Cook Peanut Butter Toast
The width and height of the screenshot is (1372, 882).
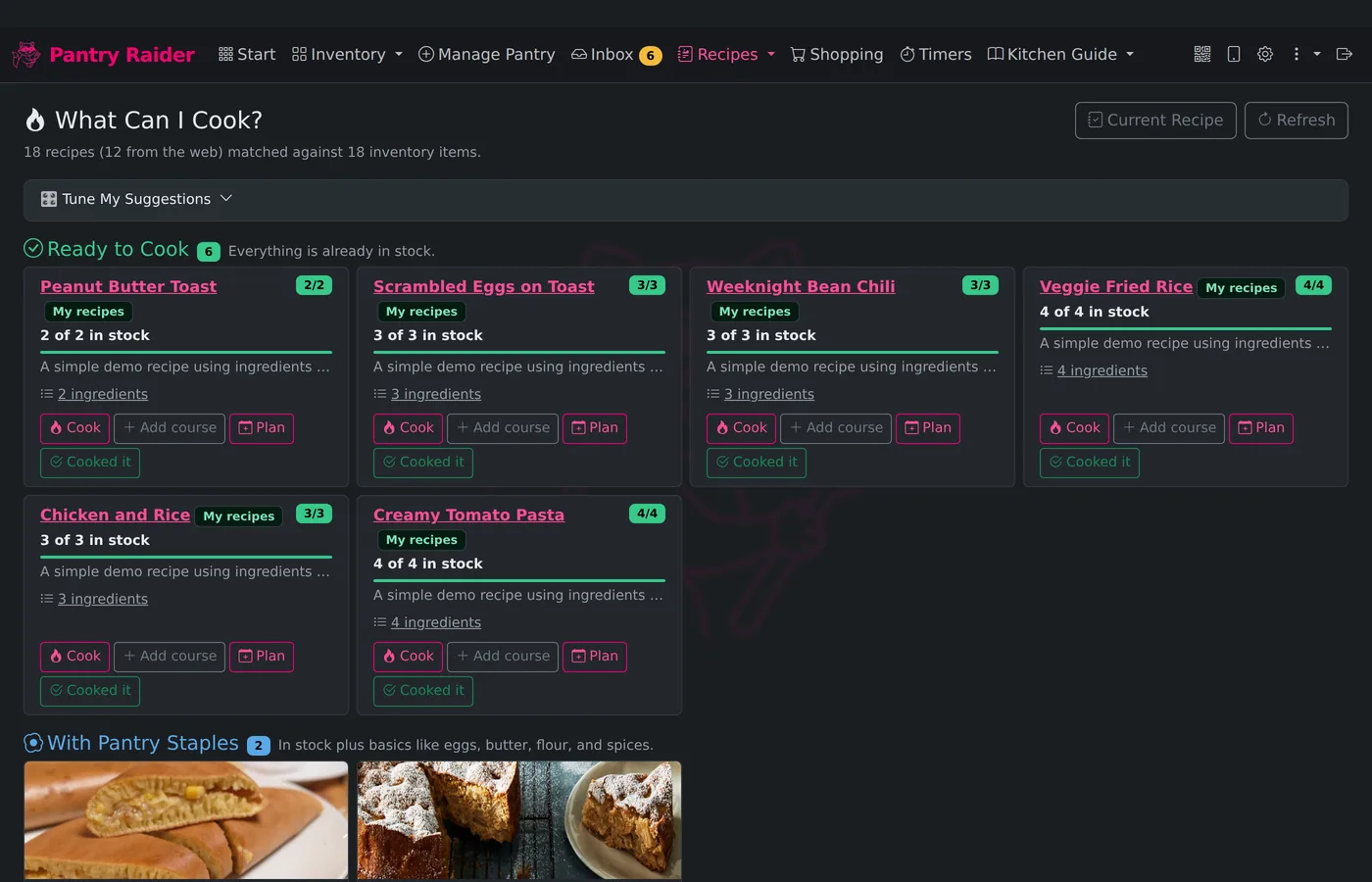tap(75, 428)
